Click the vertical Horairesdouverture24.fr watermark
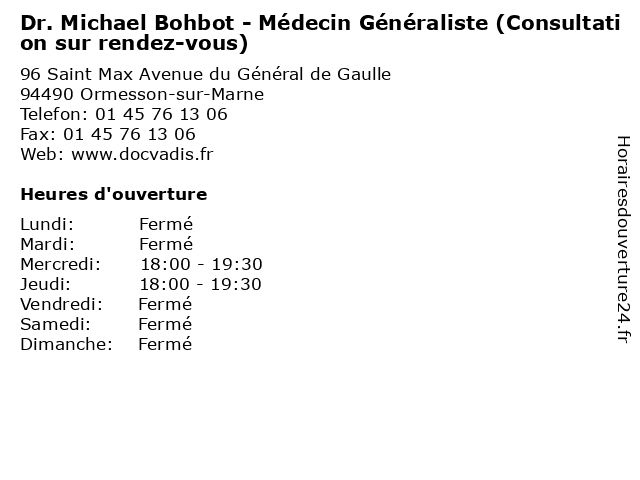This screenshot has width=640, height=480. (623, 239)
